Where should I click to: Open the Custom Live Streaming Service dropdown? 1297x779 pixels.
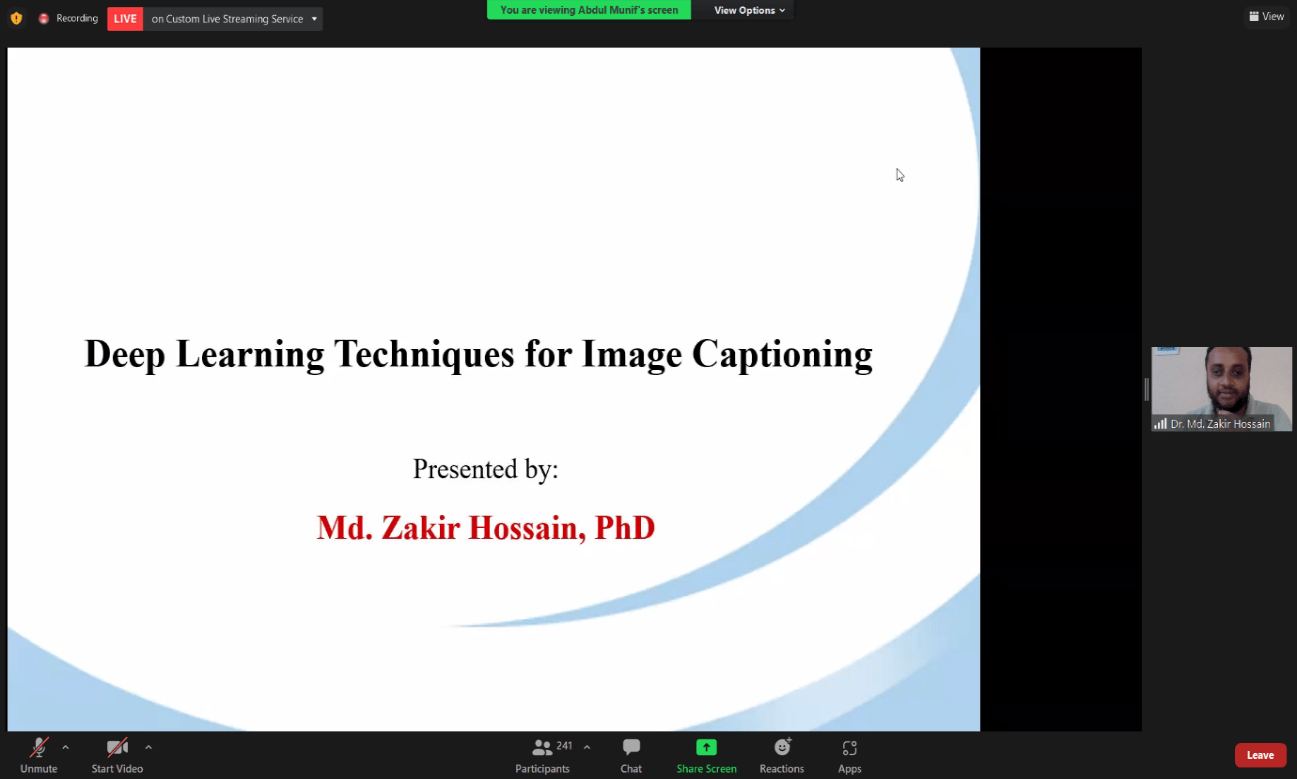coord(314,18)
